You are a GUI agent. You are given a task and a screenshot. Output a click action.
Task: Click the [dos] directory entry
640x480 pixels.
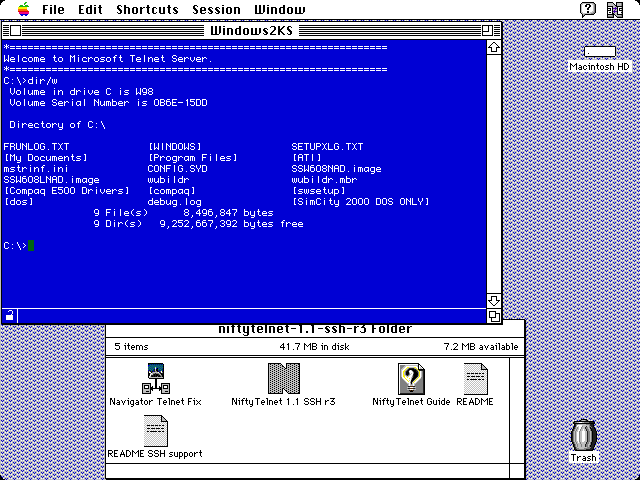coord(18,202)
